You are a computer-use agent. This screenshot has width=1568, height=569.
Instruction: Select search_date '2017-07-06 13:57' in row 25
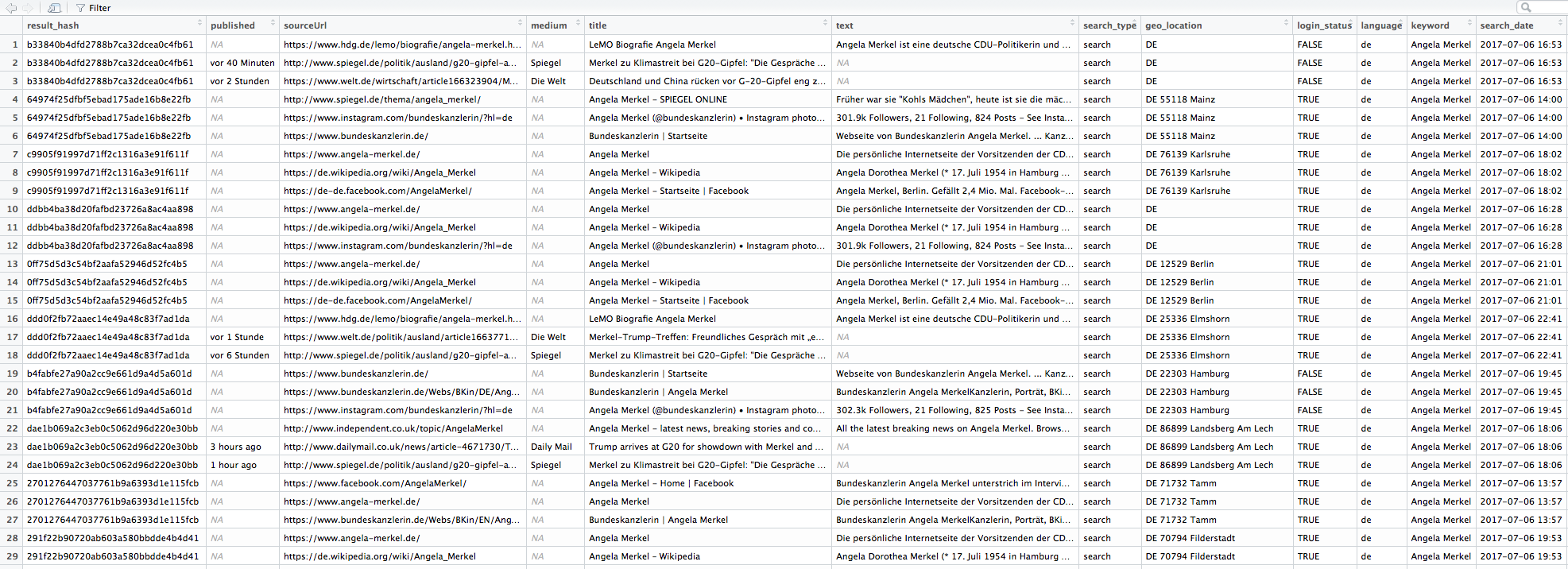tap(1521, 483)
